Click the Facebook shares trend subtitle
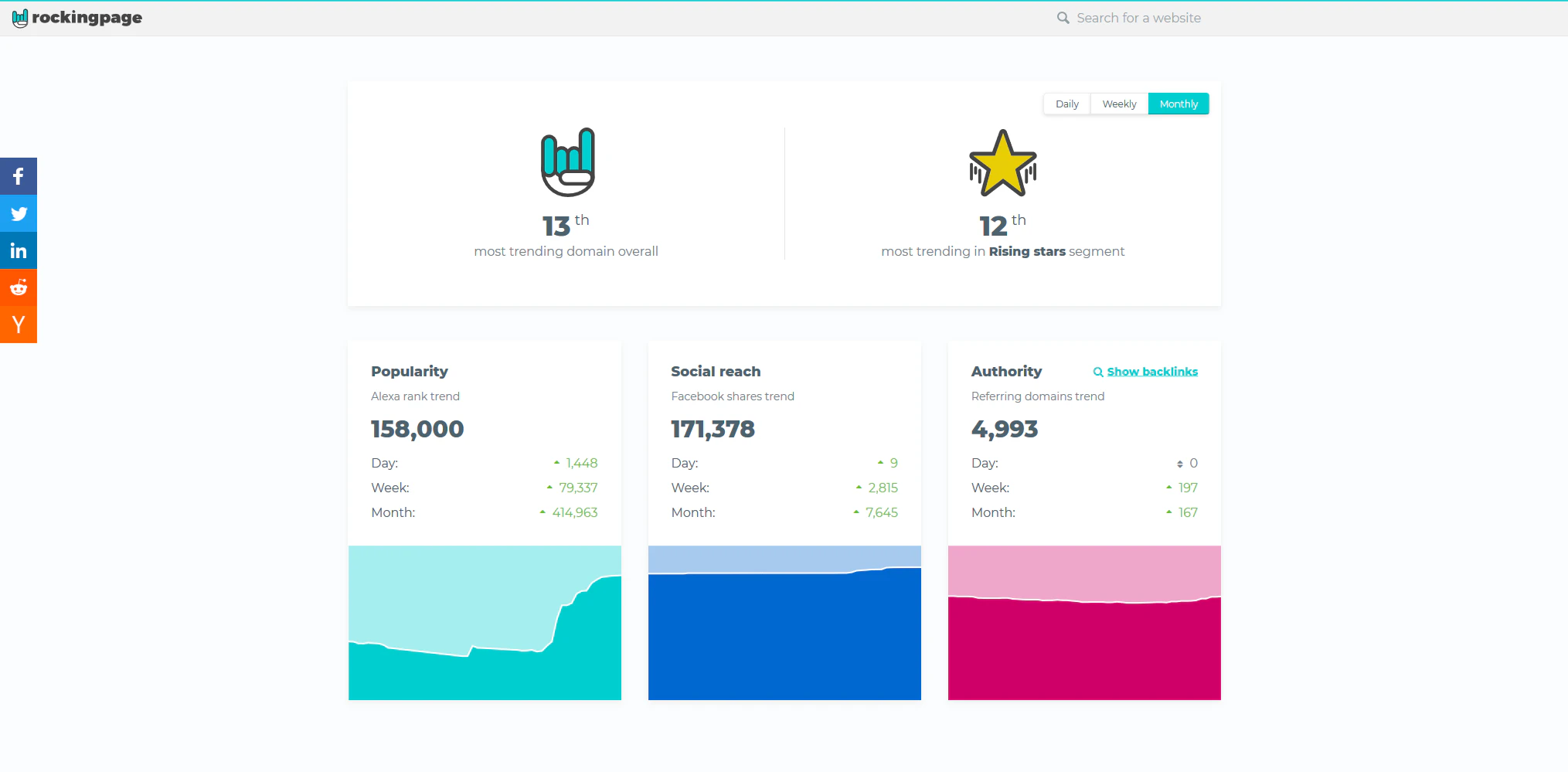The width and height of the screenshot is (1568, 772). coord(733,396)
